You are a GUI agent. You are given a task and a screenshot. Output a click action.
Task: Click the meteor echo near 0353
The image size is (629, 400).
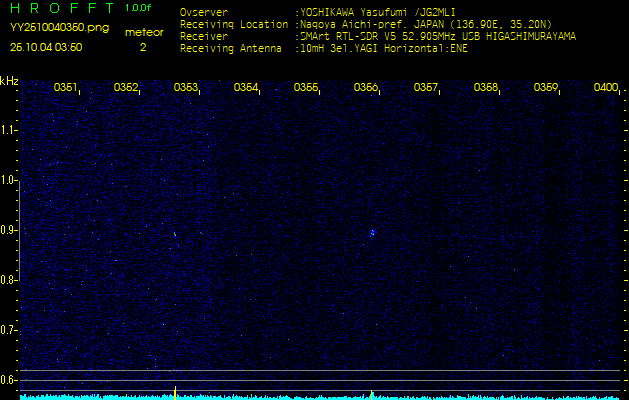[x=175, y=234]
